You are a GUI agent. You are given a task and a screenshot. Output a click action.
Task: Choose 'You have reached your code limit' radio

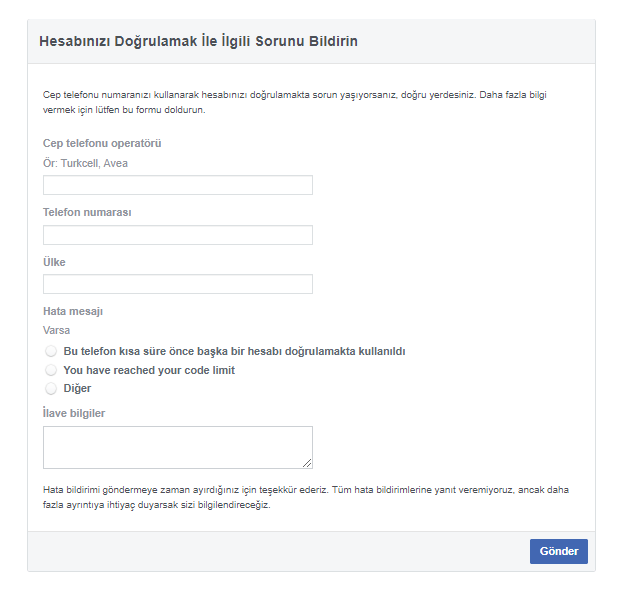(x=51, y=370)
